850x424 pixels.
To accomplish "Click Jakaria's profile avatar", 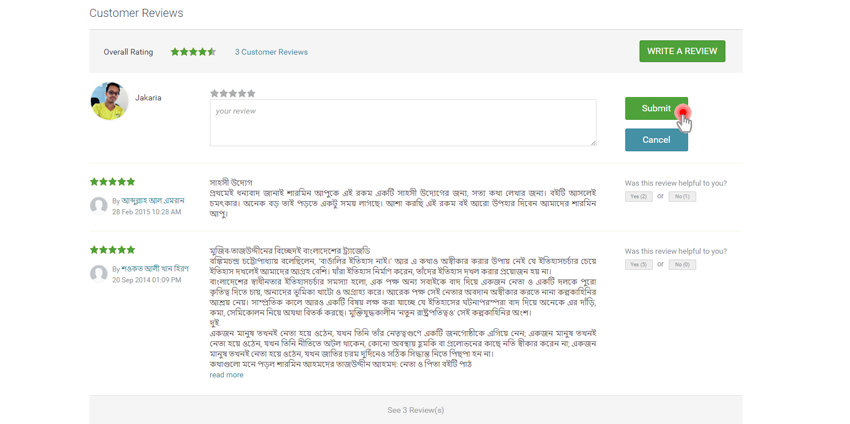I will click(109, 101).
